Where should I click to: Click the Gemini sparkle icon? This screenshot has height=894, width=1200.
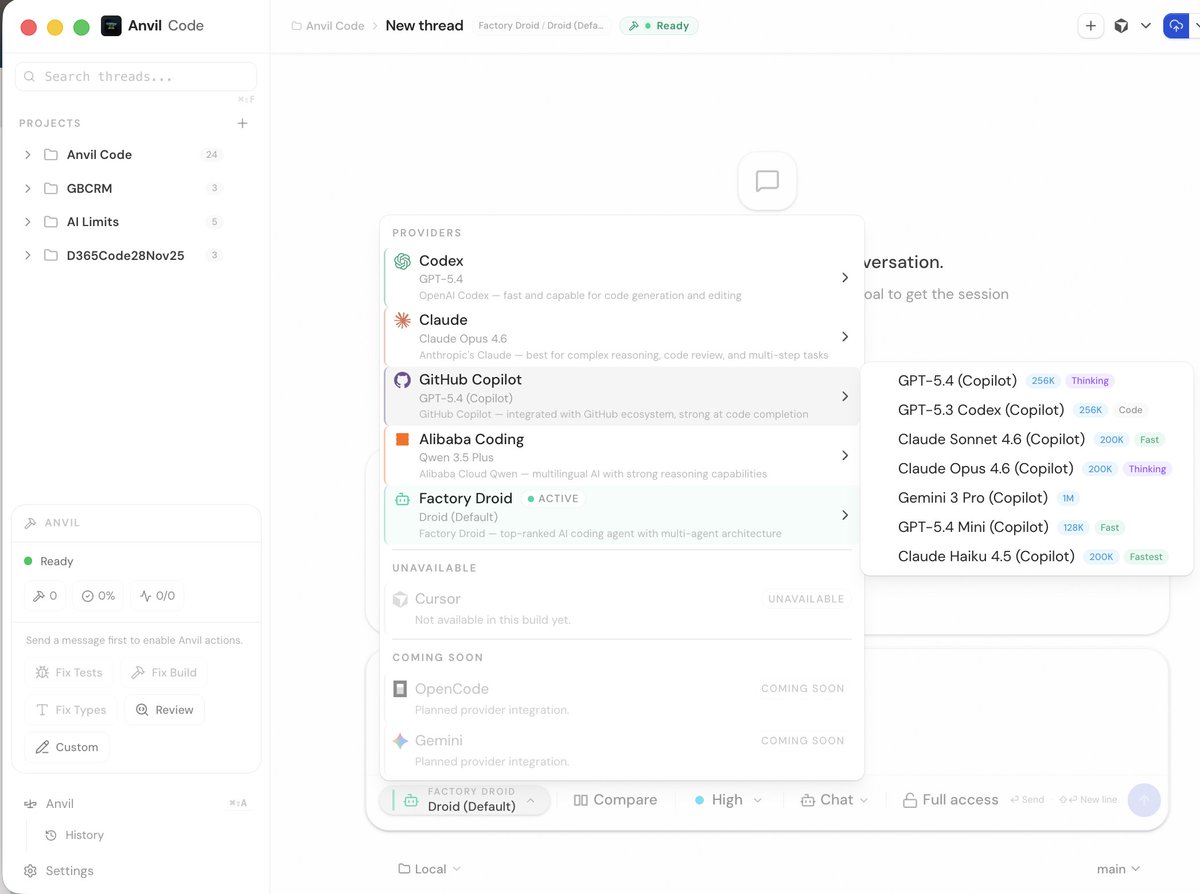pos(400,741)
